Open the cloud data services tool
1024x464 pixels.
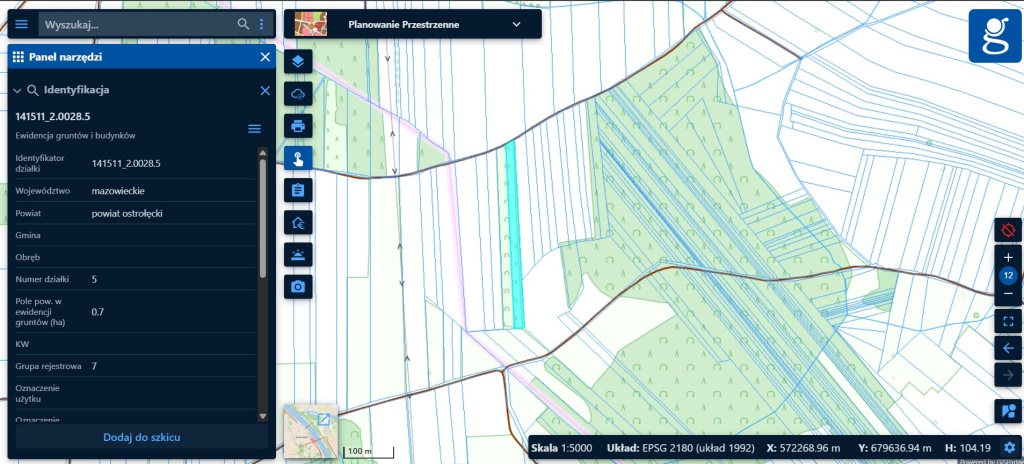(298, 94)
